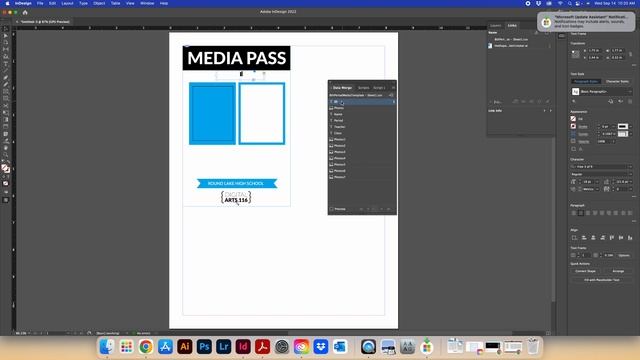Open Lightroom from the Dock
The width and height of the screenshot is (640, 360).
[x=224, y=347]
